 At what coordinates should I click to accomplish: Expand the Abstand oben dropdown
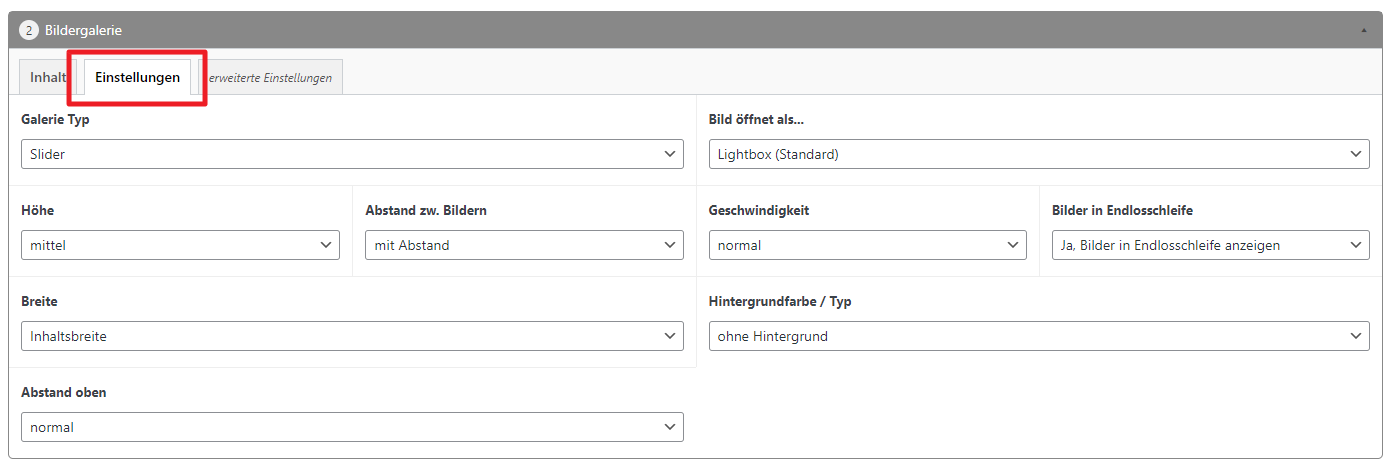tap(351, 427)
